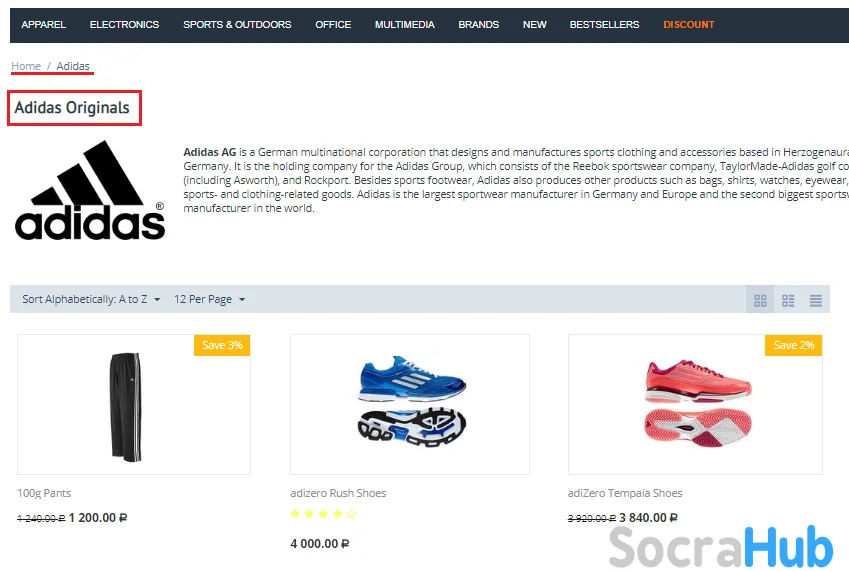Open the Electronics menu
The image size is (849, 571).
[125, 25]
